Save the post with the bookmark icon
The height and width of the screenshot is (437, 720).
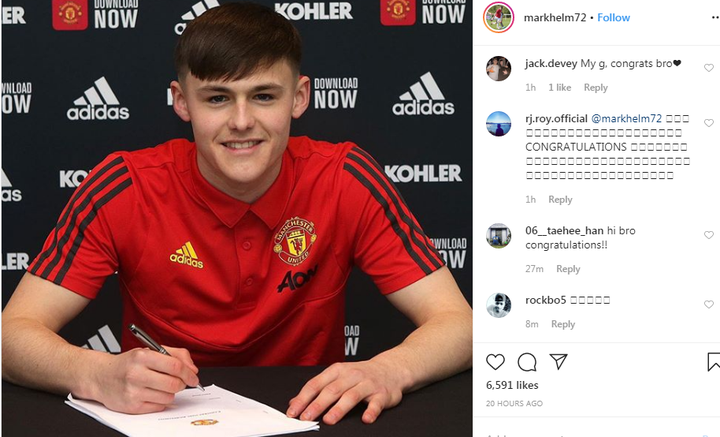(714, 362)
